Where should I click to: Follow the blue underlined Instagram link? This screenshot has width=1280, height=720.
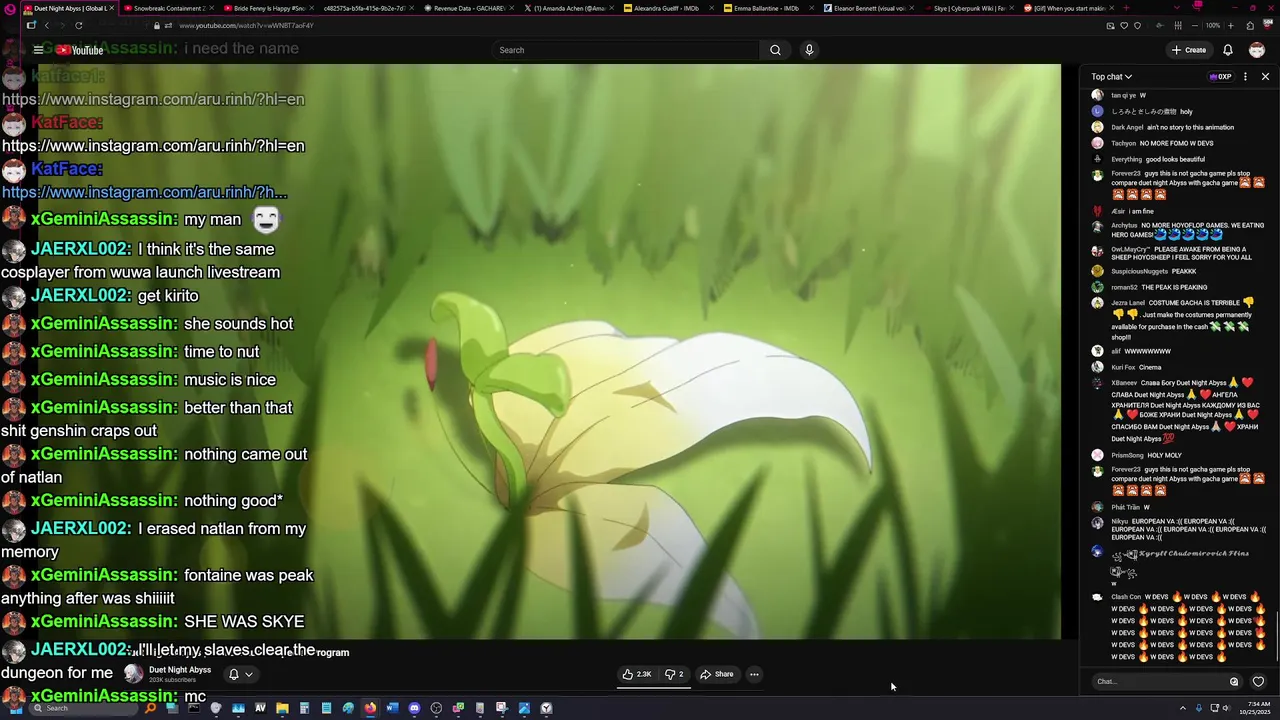click(x=144, y=192)
